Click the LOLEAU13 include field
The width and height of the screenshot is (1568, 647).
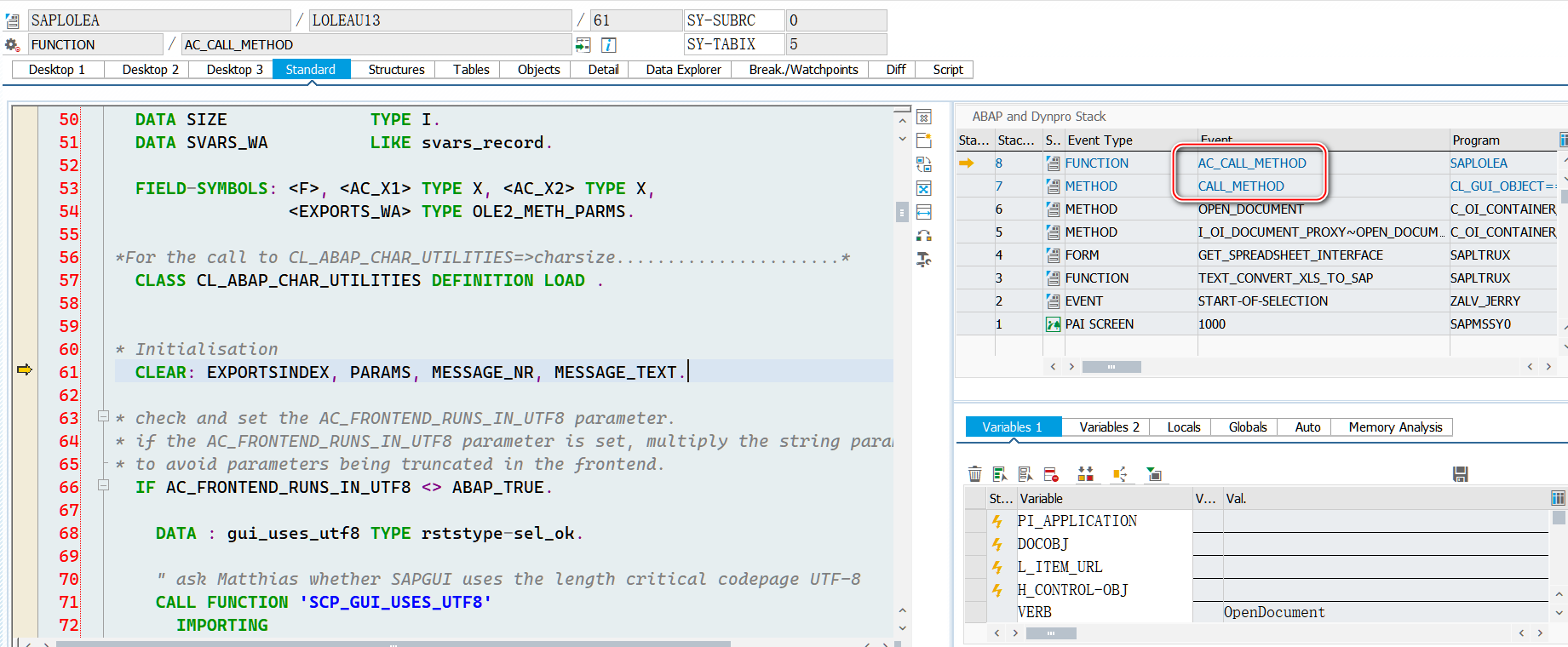pyautogui.click(x=440, y=20)
